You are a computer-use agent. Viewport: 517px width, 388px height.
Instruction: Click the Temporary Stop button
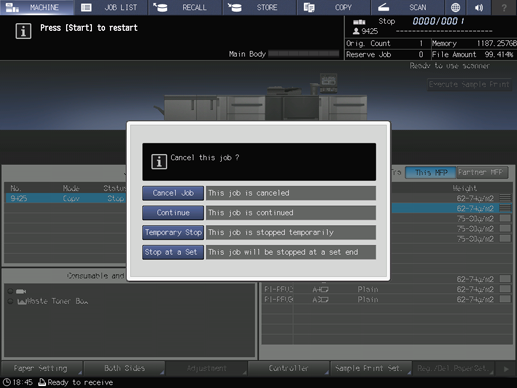click(x=173, y=232)
